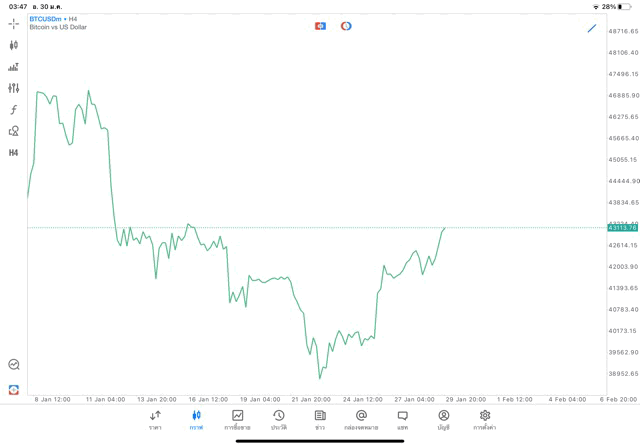The width and height of the screenshot is (640, 447).
Task: Open the shapes and objects tool
Action: coord(14,131)
